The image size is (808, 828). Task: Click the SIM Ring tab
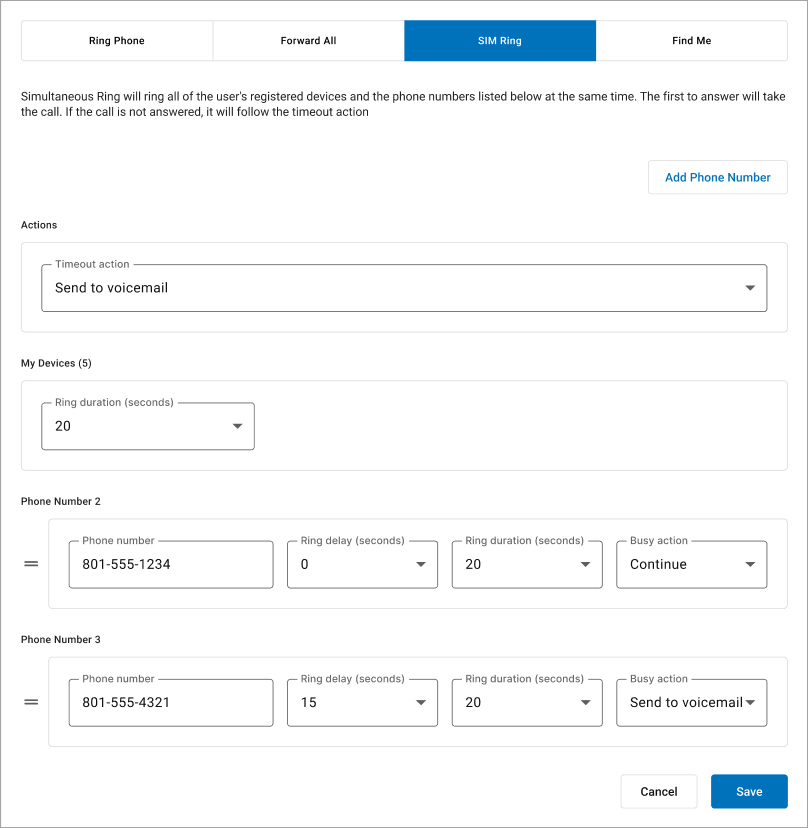500,41
